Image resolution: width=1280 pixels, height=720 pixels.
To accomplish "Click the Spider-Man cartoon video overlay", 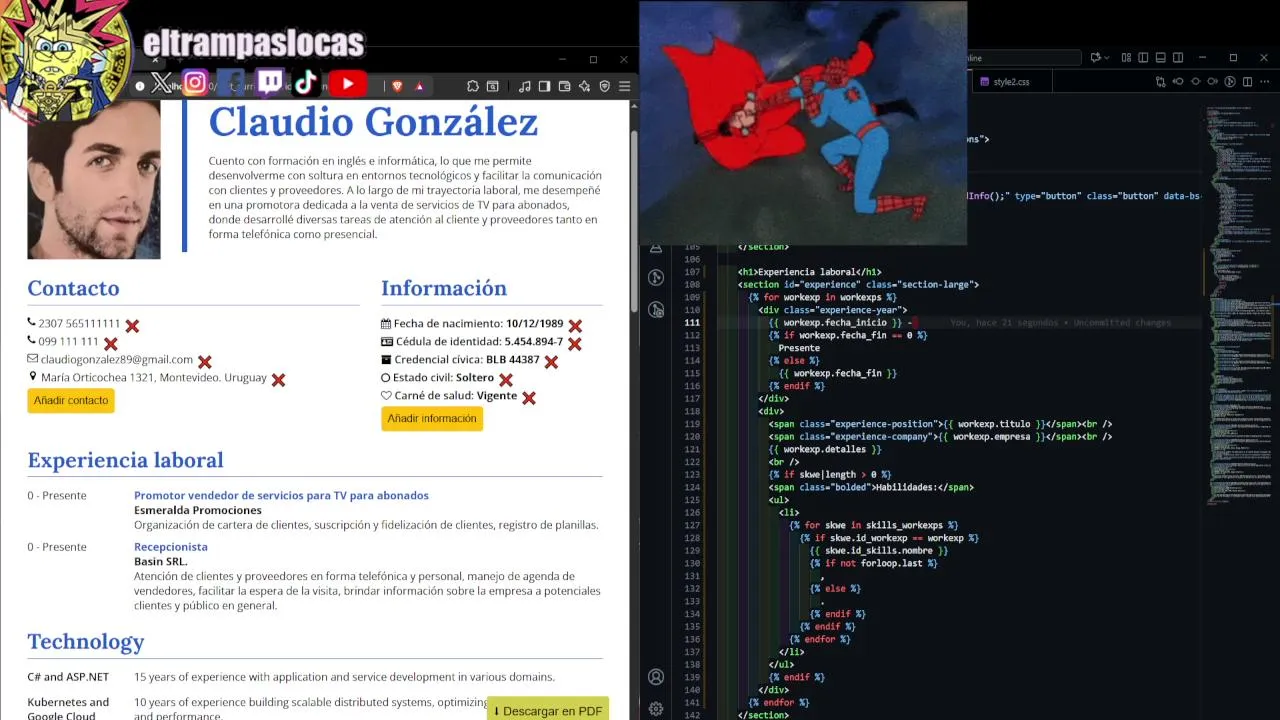I will (x=803, y=122).
